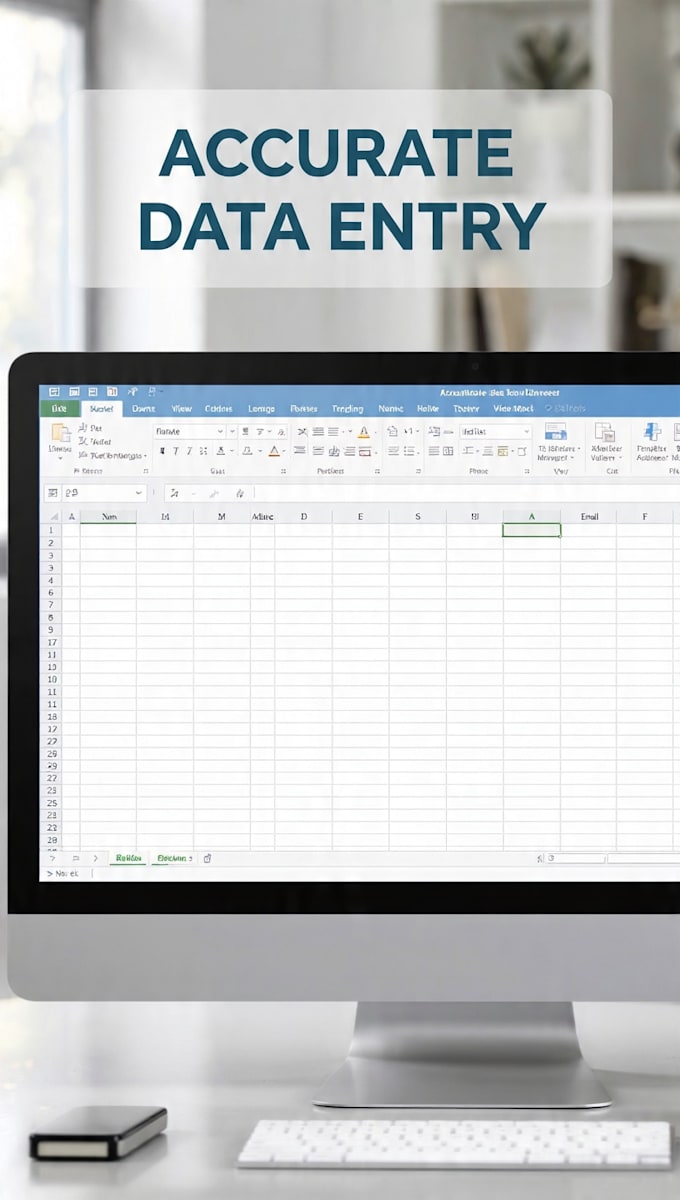Click into the formula bar
Viewport: 680px width, 1200px height.
(x=465, y=493)
